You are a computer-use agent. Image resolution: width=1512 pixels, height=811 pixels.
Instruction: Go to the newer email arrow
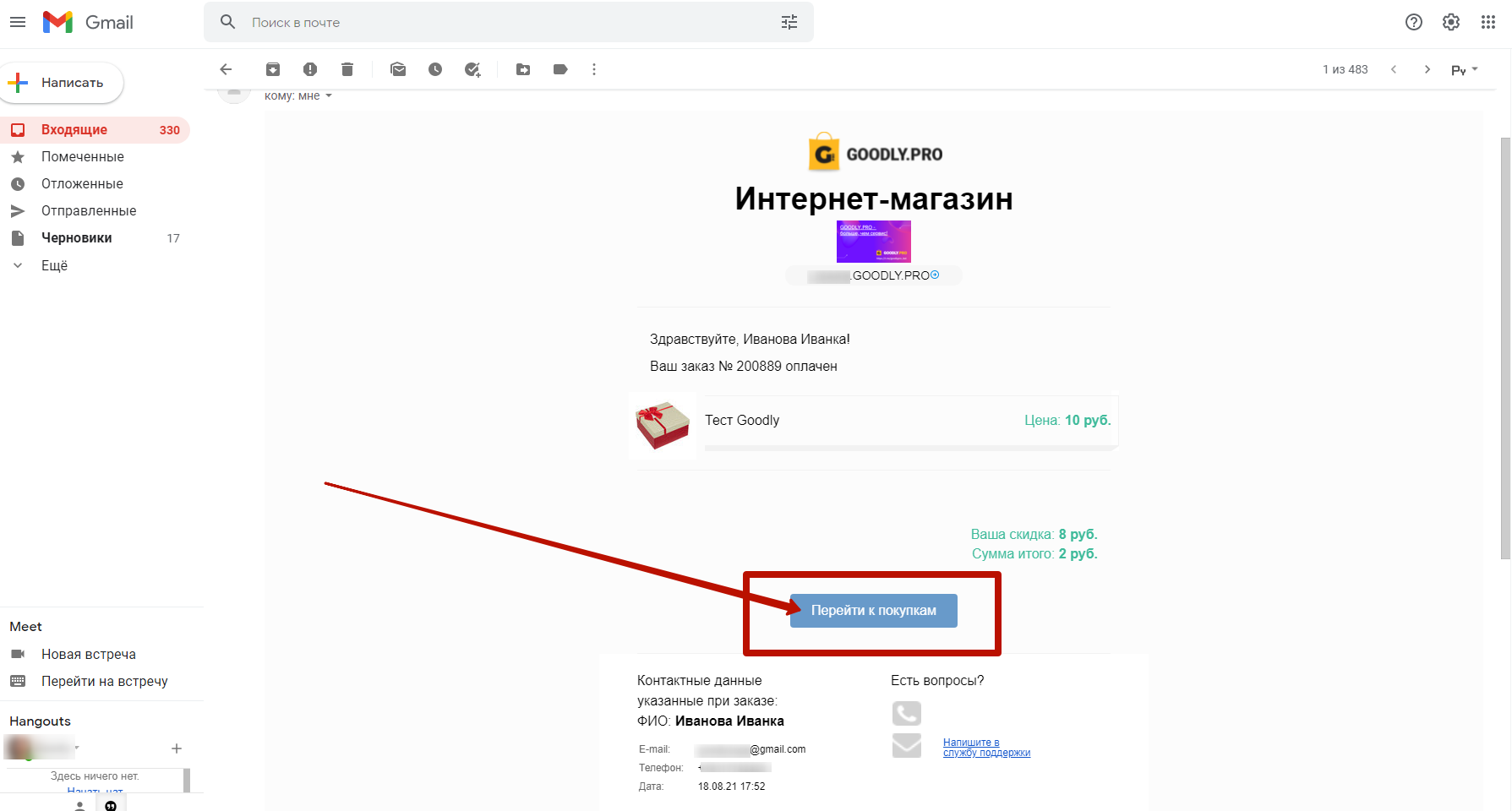click(x=1394, y=69)
